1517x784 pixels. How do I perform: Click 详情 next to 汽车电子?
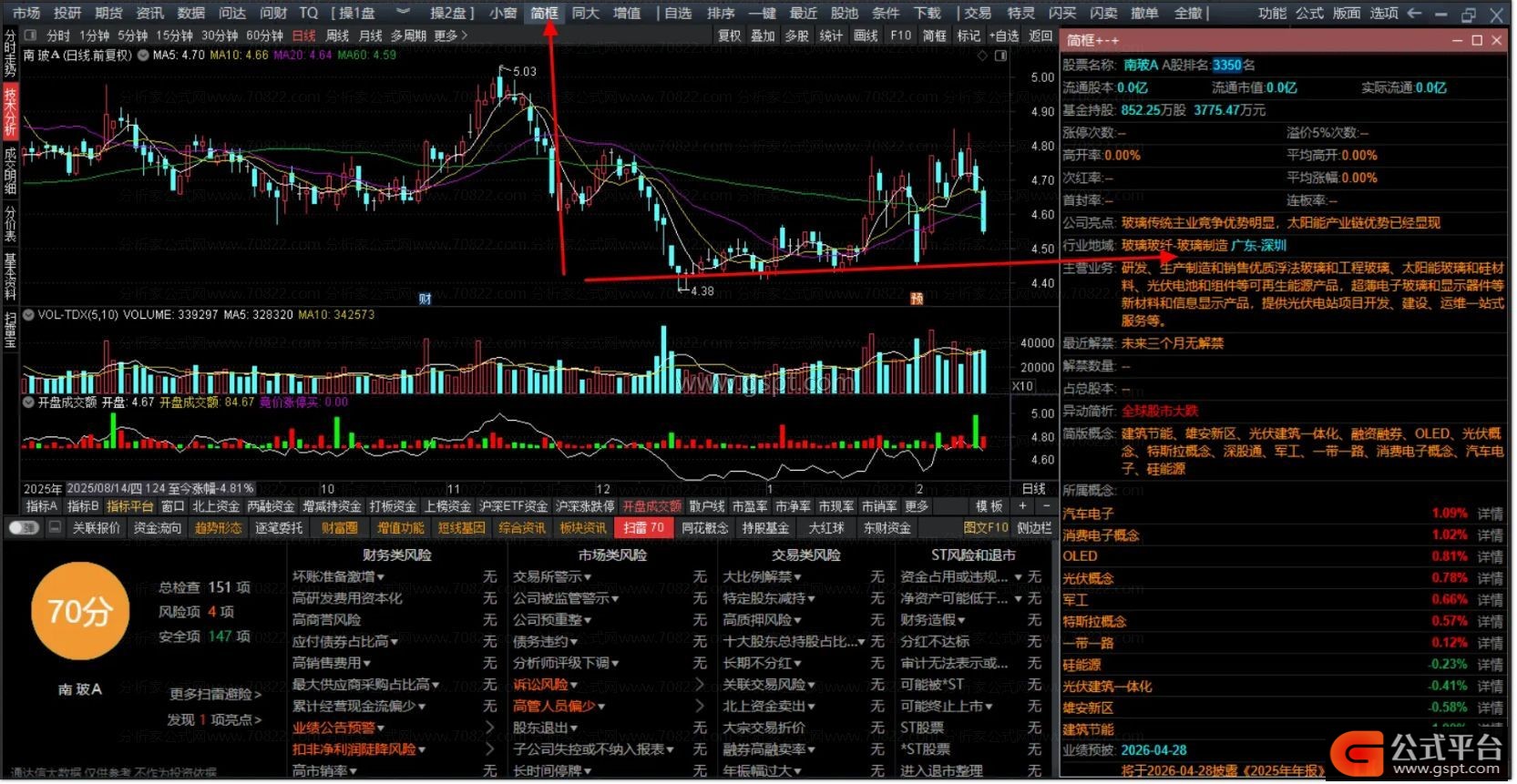(1490, 514)
